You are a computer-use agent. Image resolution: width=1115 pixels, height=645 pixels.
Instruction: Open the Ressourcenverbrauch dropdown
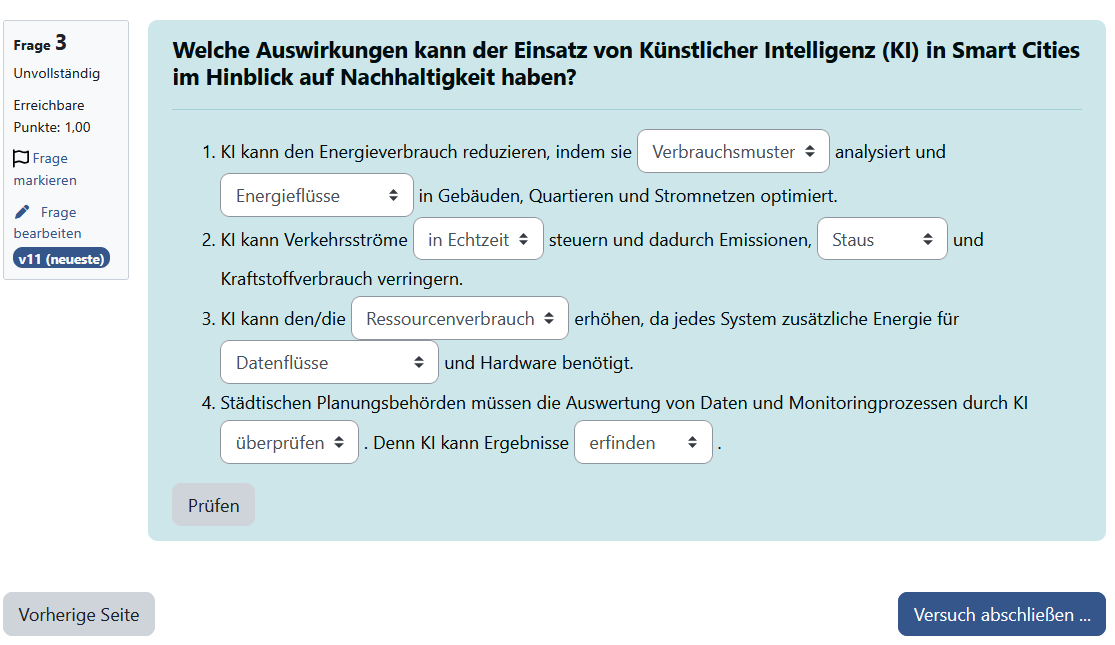coord(459,319)
